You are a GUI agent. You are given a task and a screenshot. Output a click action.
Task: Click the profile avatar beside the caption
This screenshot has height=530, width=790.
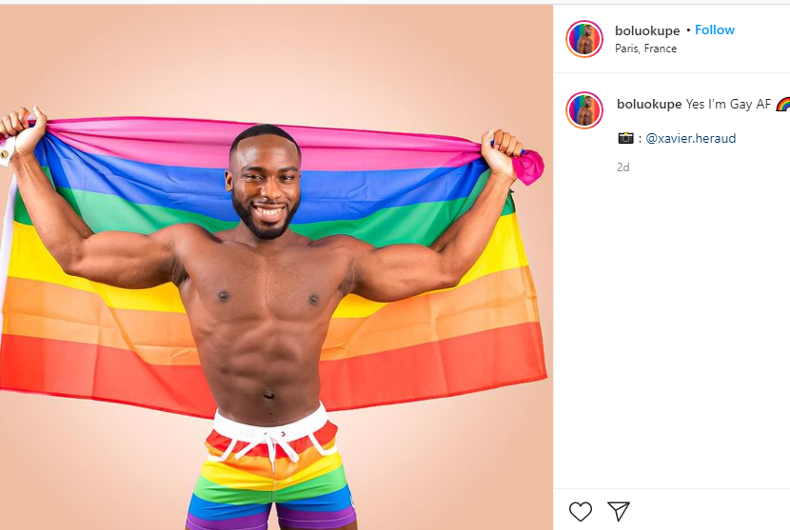pyautogui.click(x=584, y=110)
